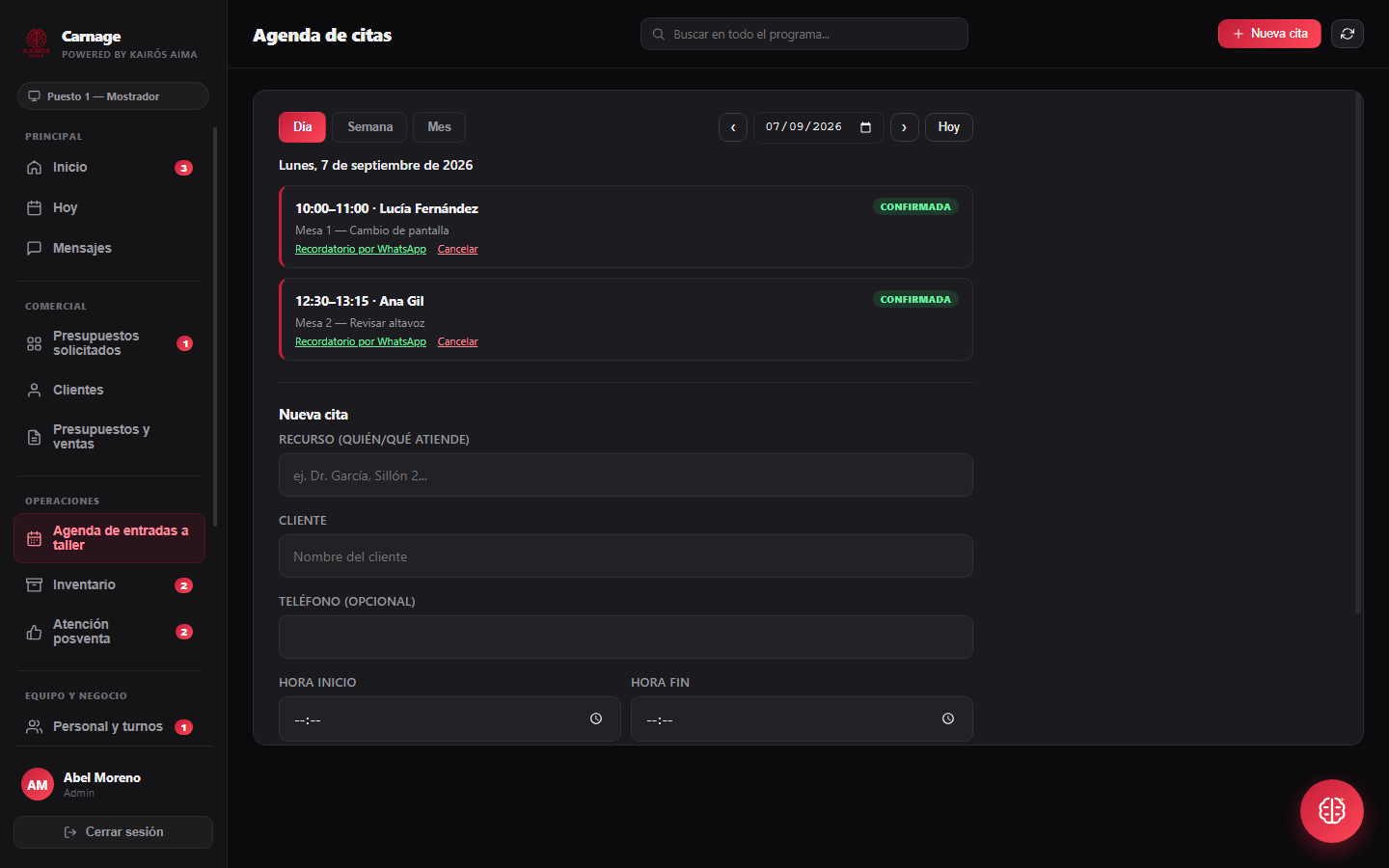Screen dimensions: 1389x868
Task: Click Cerrar sesión button
Action: (113, 832)
